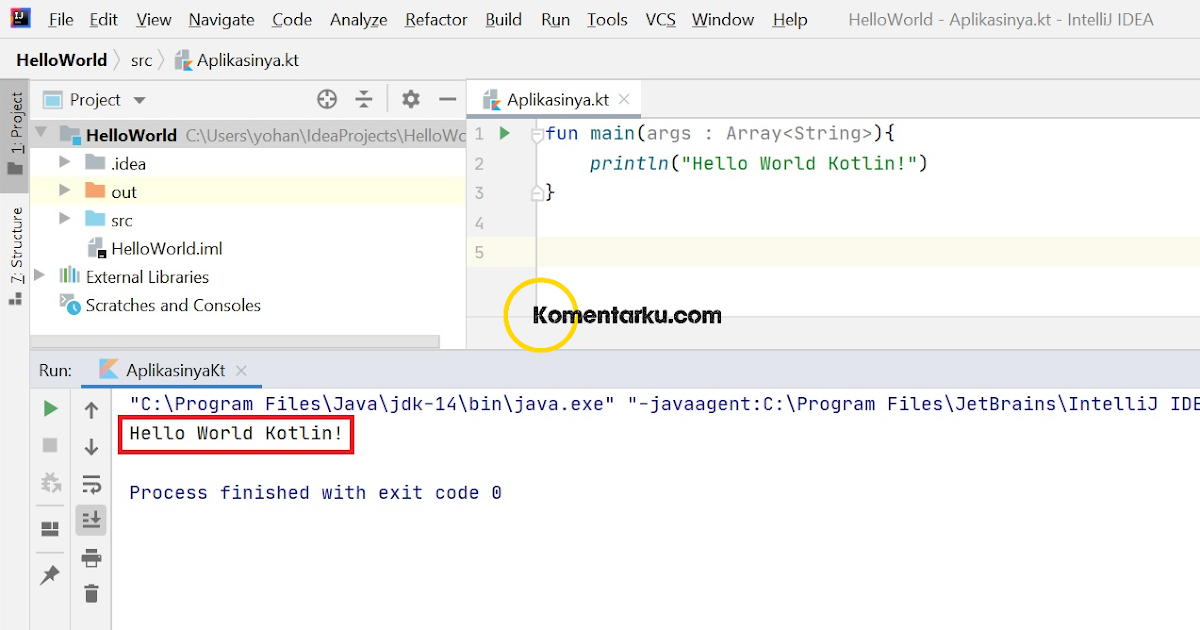Viewport: 1200px width, 630px height.
Task: Click the restore layout icon in Run panel
Action: [50, 529]
